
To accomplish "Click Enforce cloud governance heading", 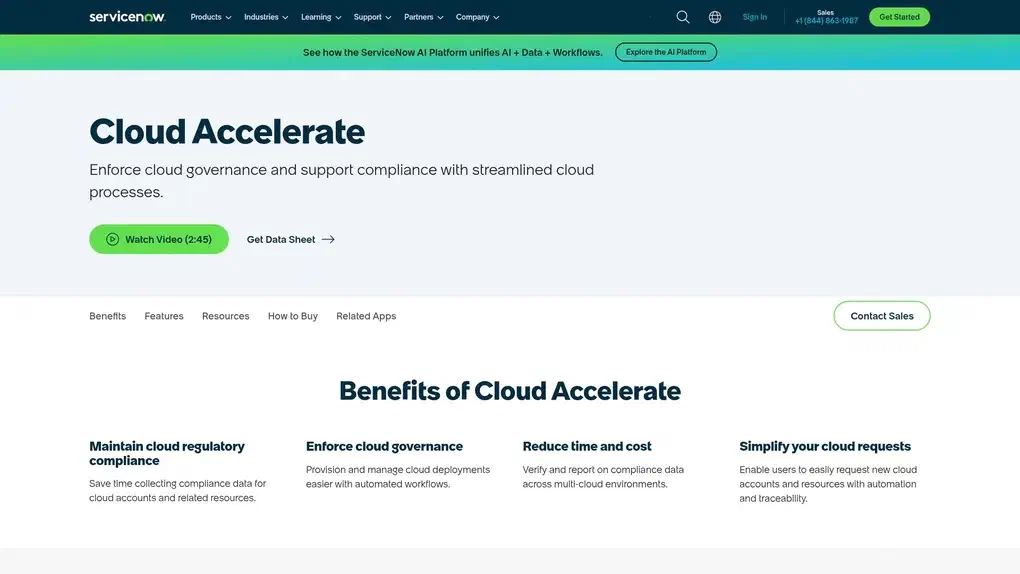I will (384, 446).
